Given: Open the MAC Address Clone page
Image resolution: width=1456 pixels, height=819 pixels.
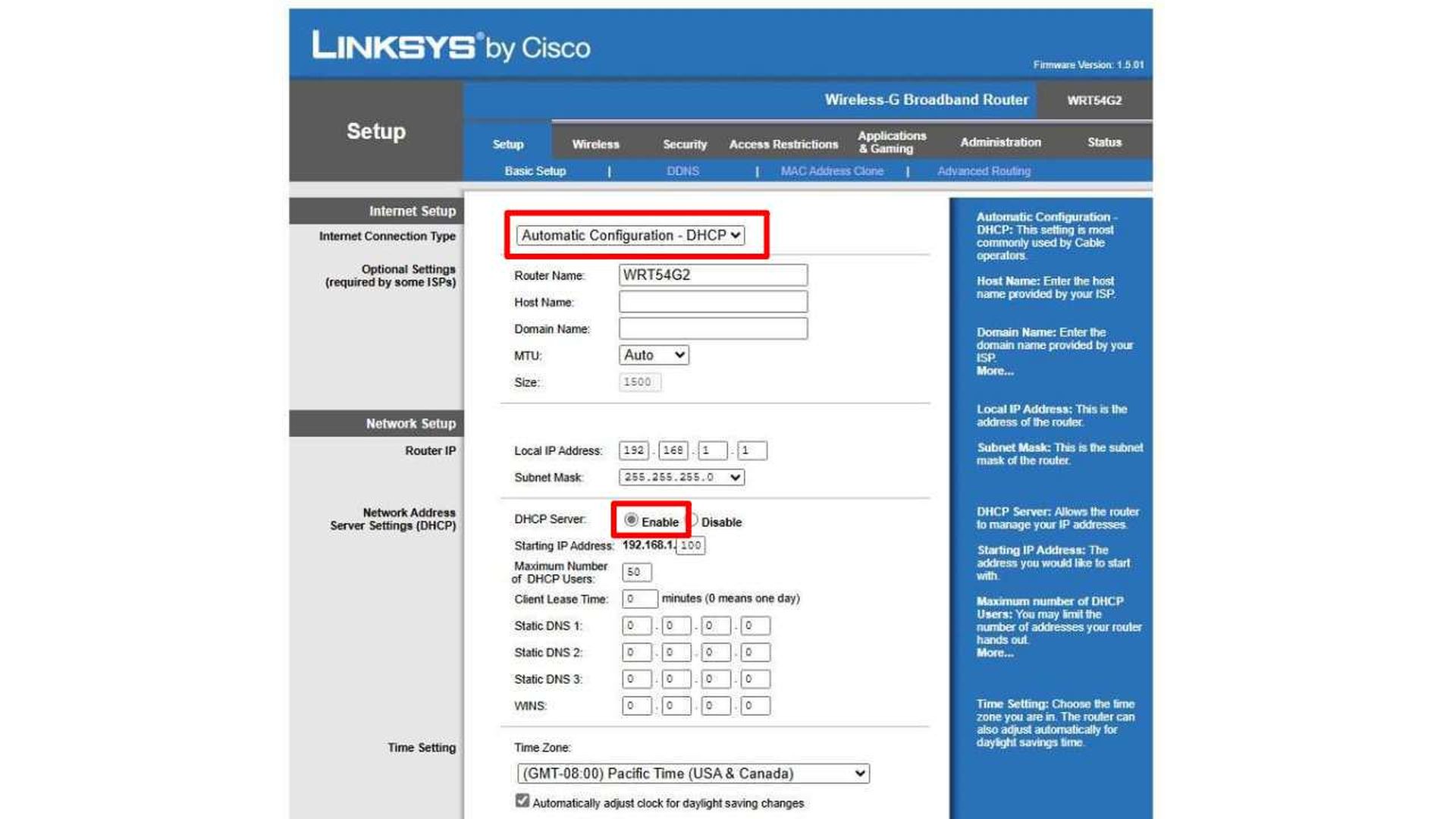Looking at the screenshot, I should 832,171.
